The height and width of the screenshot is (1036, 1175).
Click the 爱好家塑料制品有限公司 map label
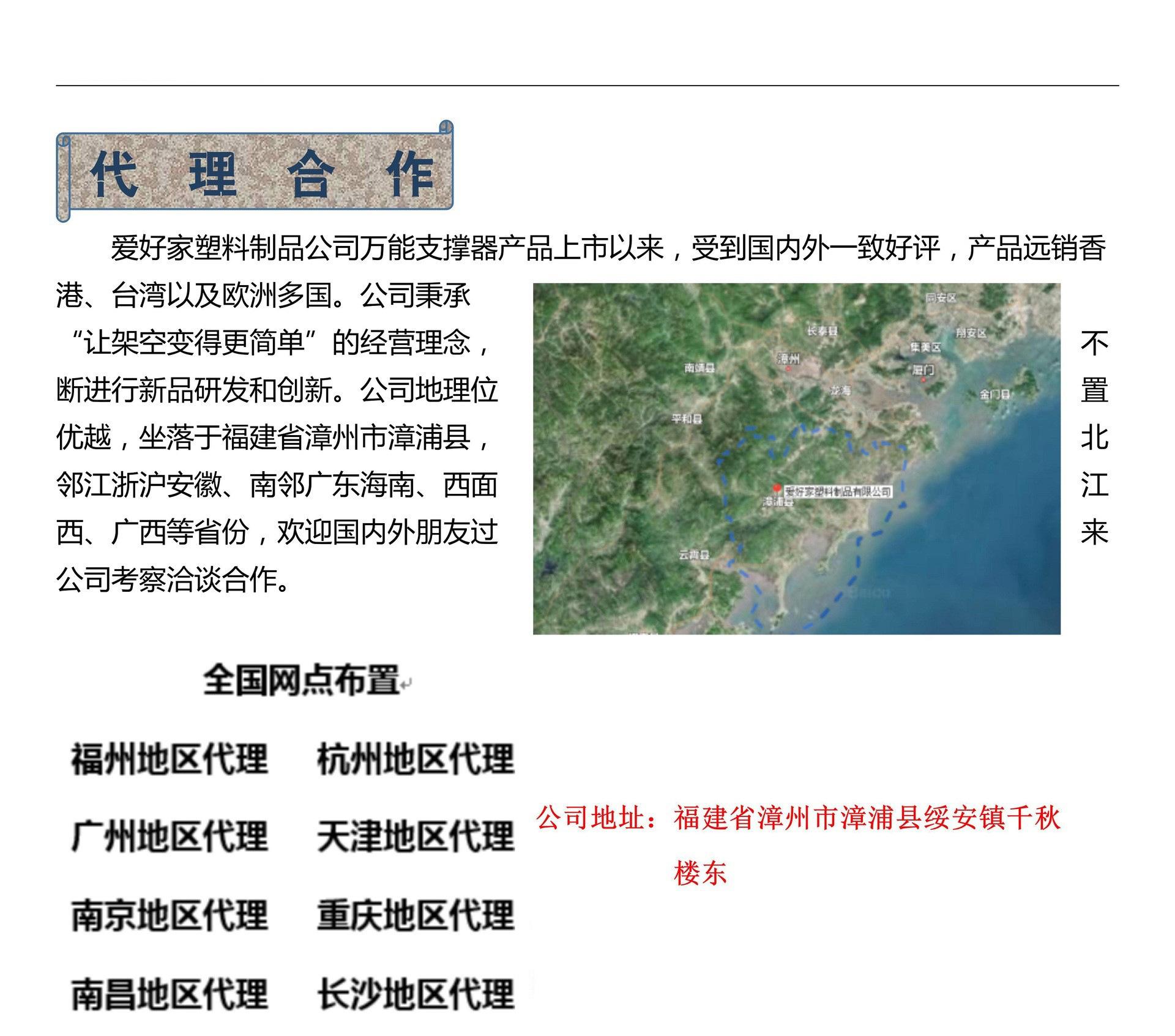[x=837, y=492]
